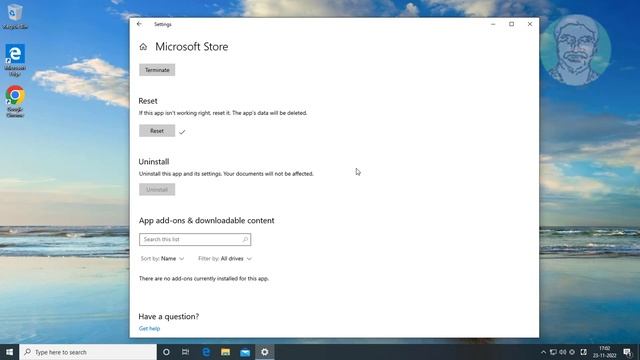Close the Settings window
Screen dimensions: 640x360
530,24
